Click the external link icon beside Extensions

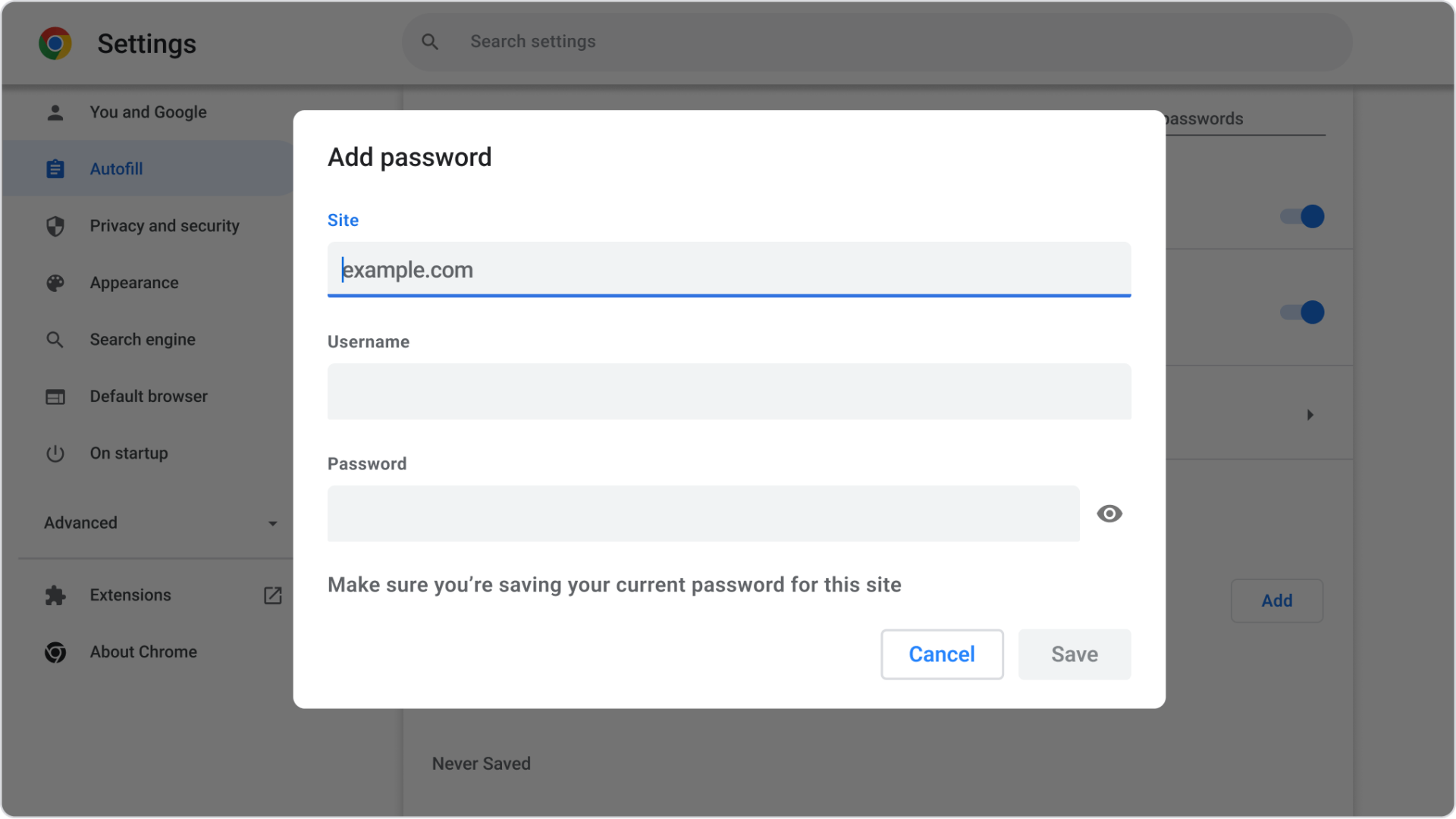272,595
